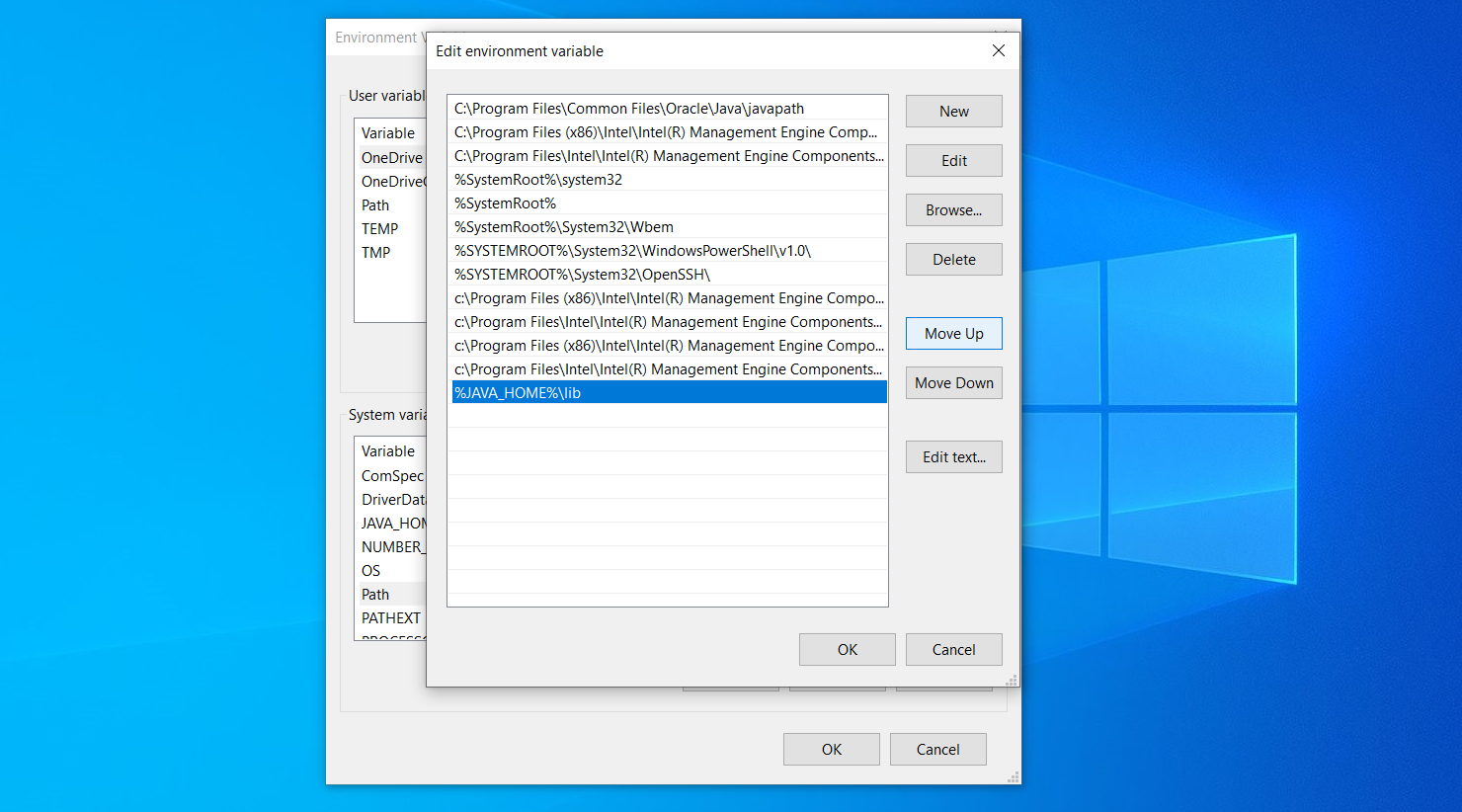Confirm the Edit environment variable dialog with OK
Screen dimensions: 1462x812
click(x=847, y=650)
